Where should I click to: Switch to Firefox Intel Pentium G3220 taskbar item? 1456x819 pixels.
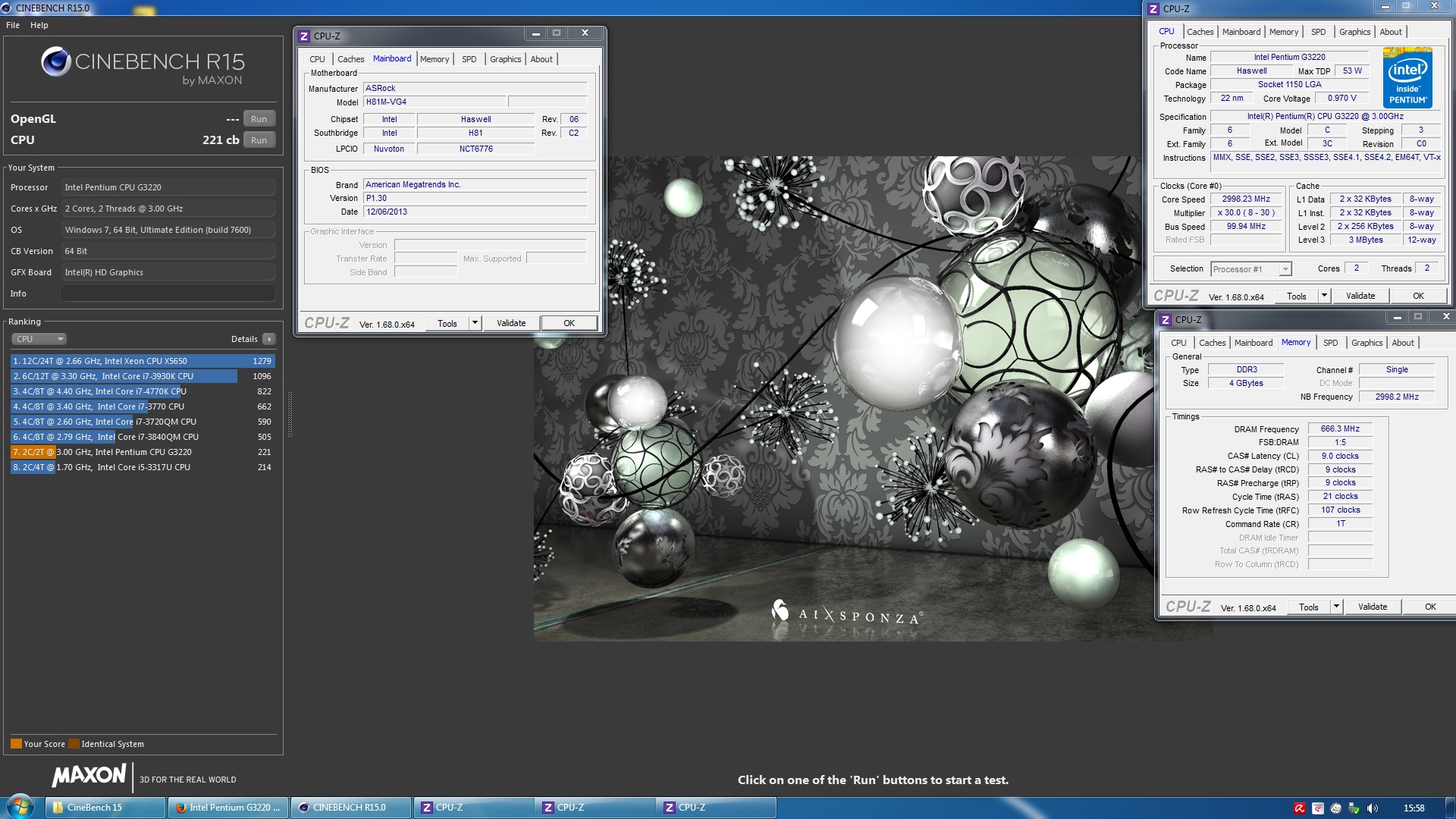pyautogui.click(x=228, y=808)
